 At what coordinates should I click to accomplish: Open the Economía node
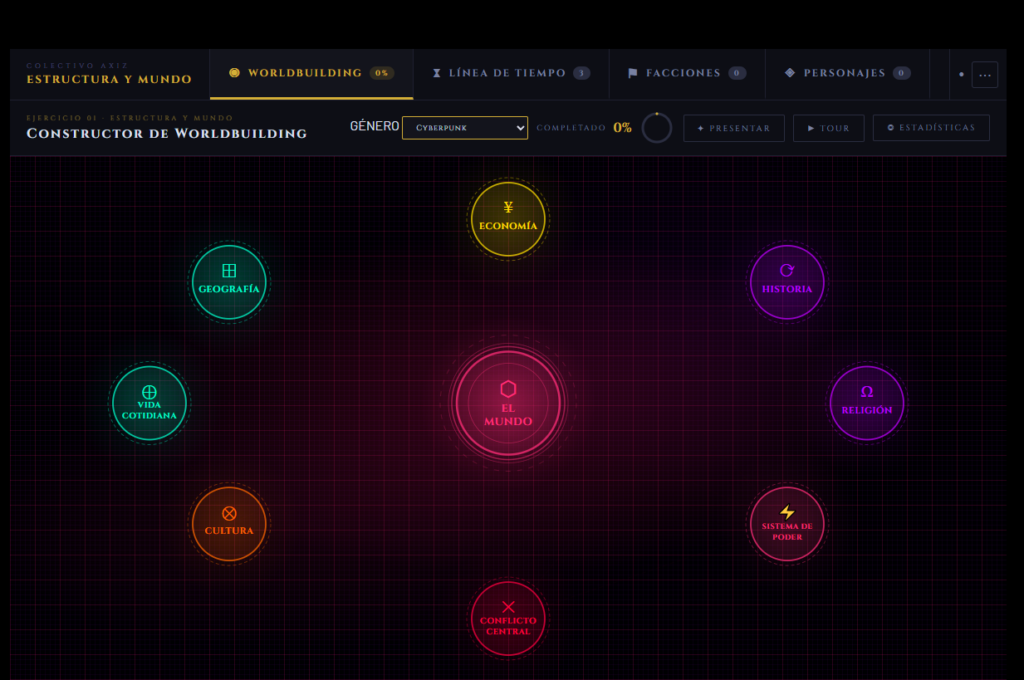(x=508, y=219)
